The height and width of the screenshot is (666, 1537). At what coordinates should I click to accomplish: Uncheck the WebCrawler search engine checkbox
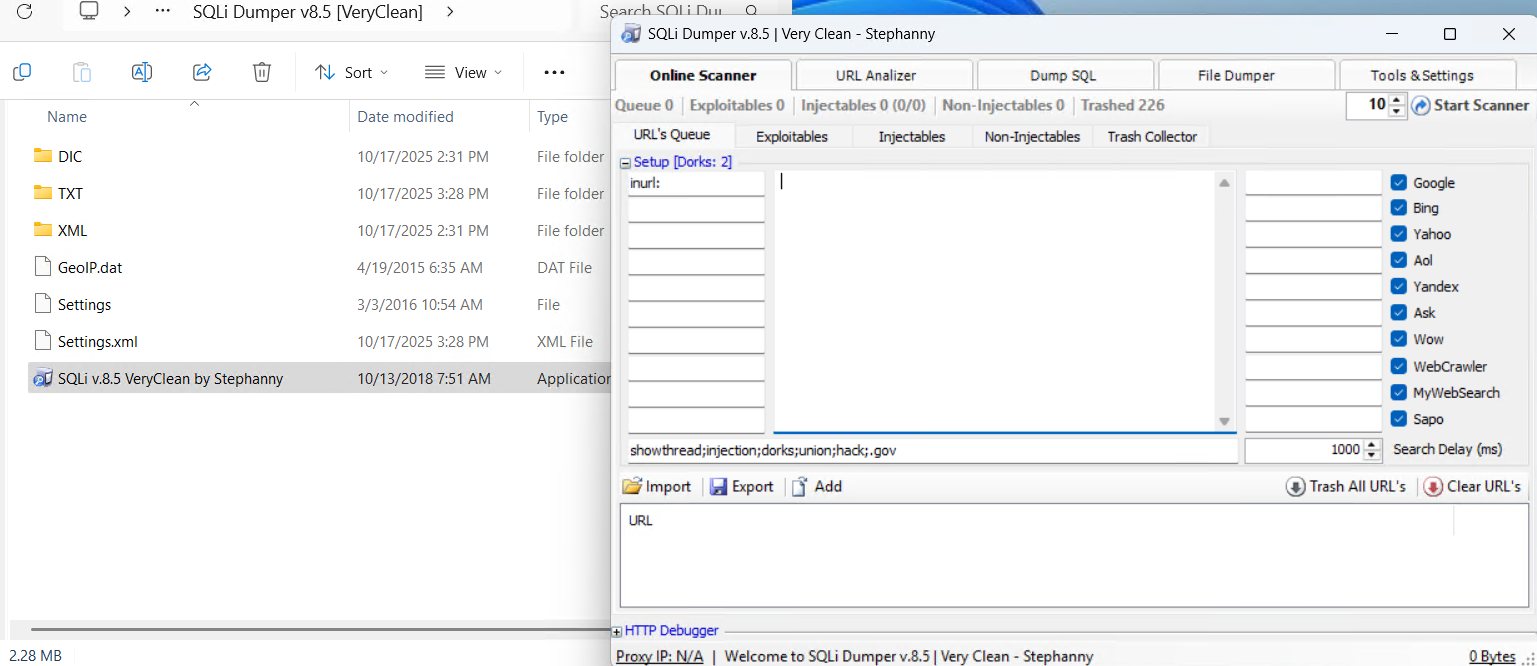click(x=1399, y=366)
